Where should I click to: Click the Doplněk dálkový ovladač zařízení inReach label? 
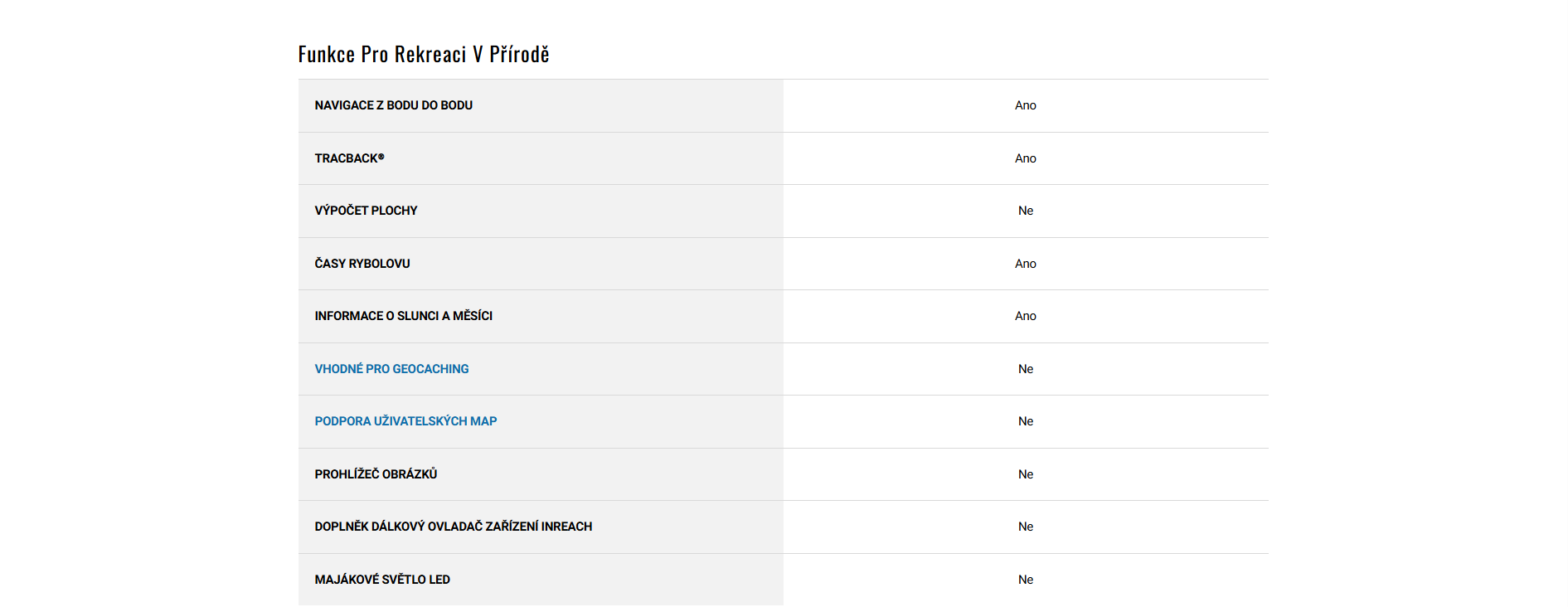click(x=453, y=527)
